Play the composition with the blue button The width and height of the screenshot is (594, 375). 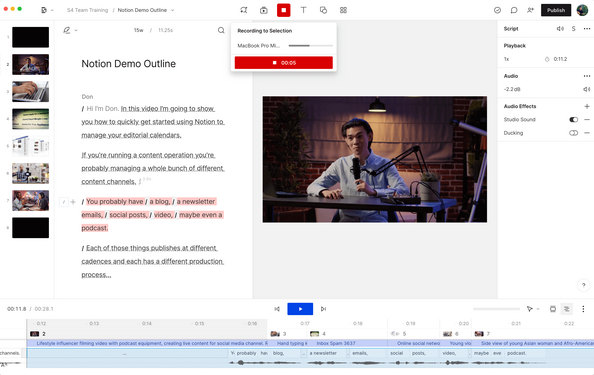coord(300,309)
